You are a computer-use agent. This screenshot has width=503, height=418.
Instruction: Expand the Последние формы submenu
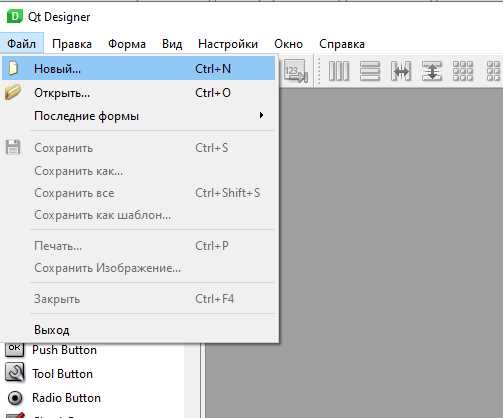pos(139,116)
